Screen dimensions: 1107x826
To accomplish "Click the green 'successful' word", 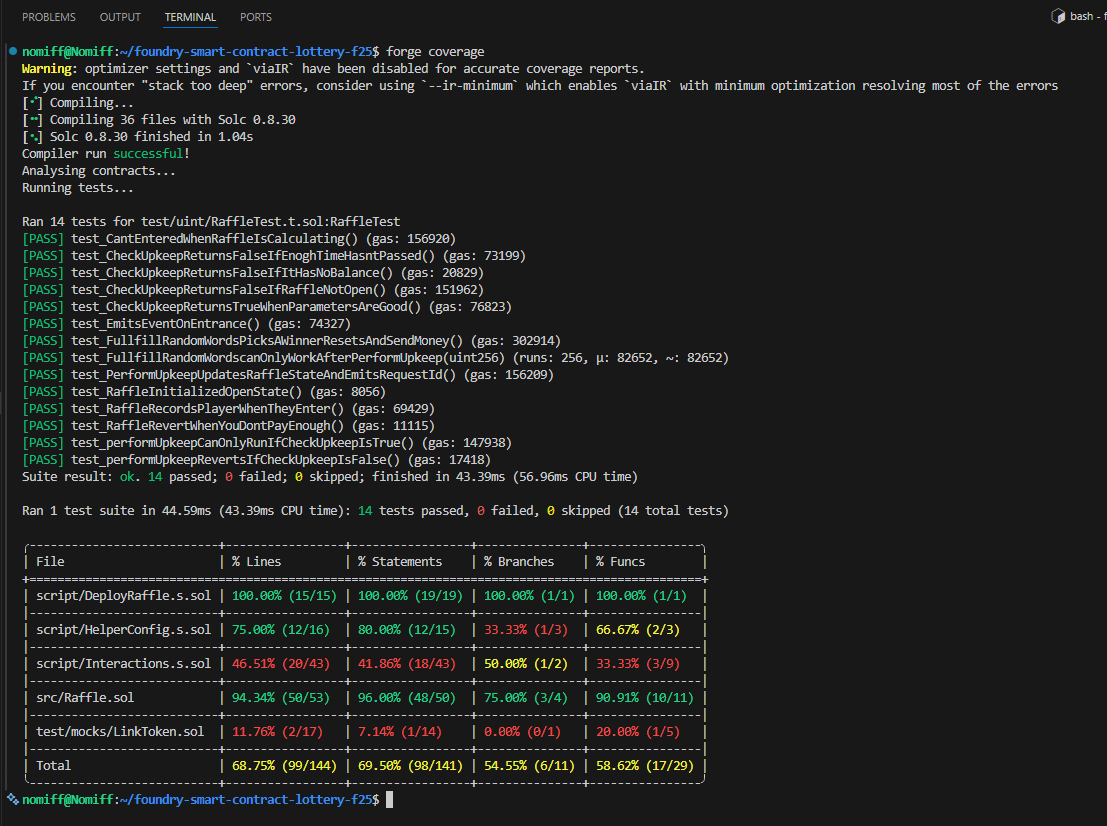I will coord(148,153).
